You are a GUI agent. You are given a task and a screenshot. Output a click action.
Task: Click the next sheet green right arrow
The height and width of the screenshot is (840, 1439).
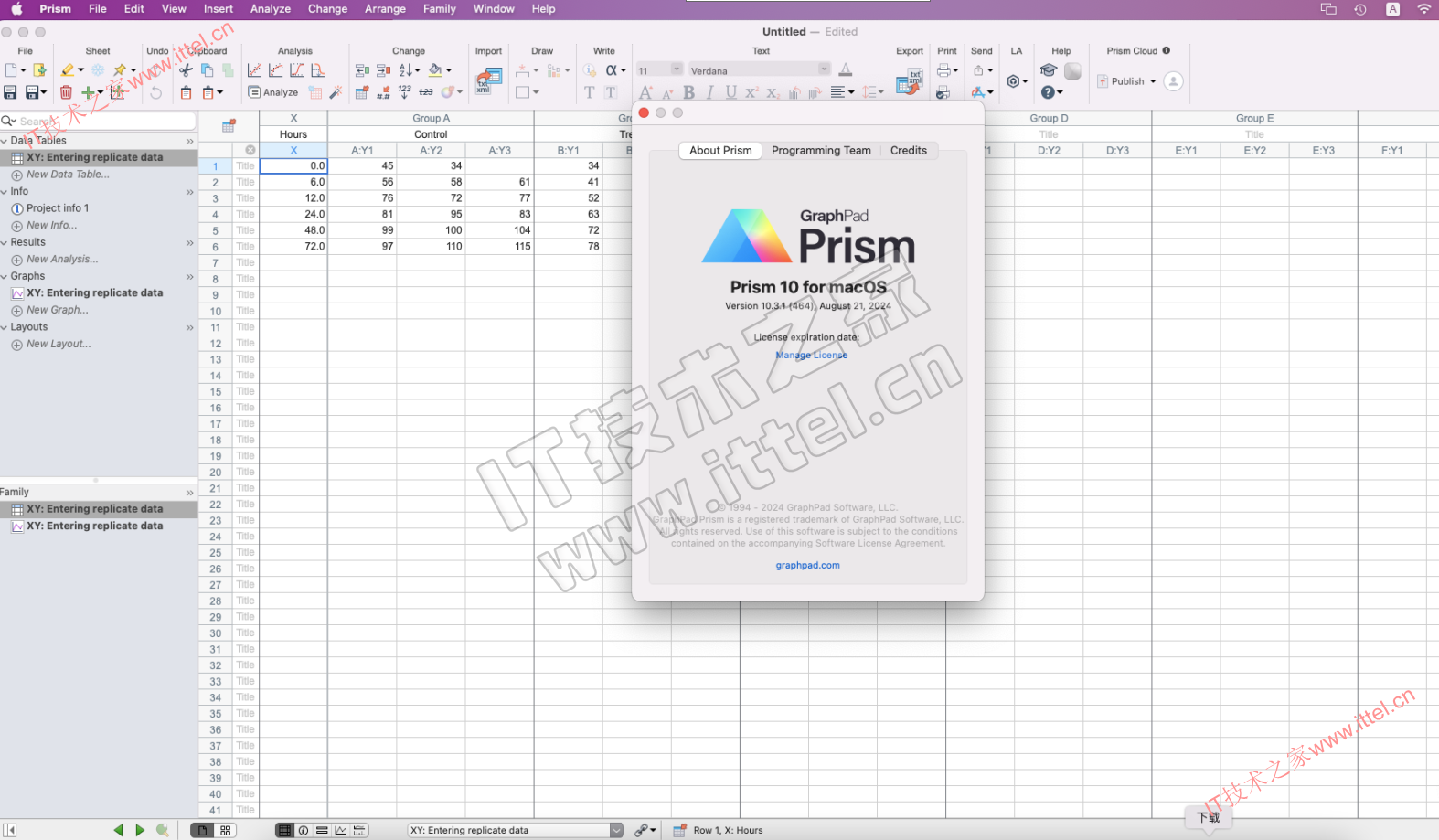(x=140, y=830)
